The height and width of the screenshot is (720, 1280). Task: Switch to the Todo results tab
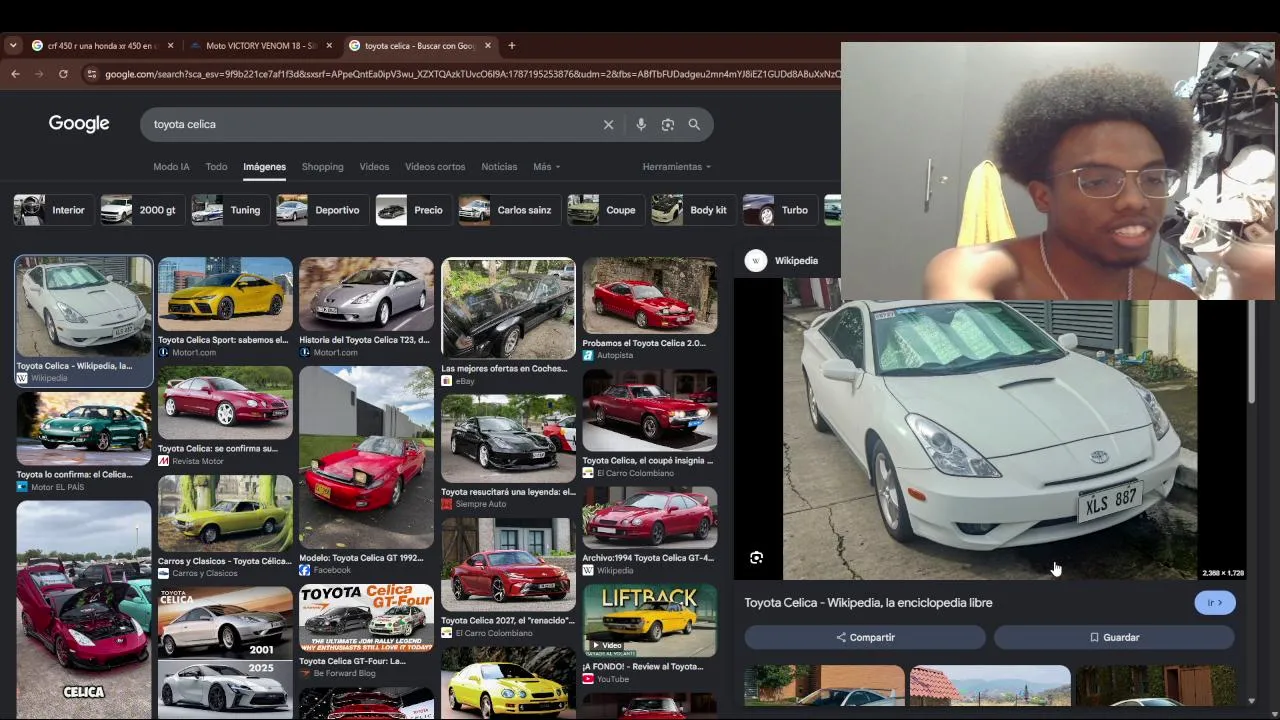tap(216, 167)
